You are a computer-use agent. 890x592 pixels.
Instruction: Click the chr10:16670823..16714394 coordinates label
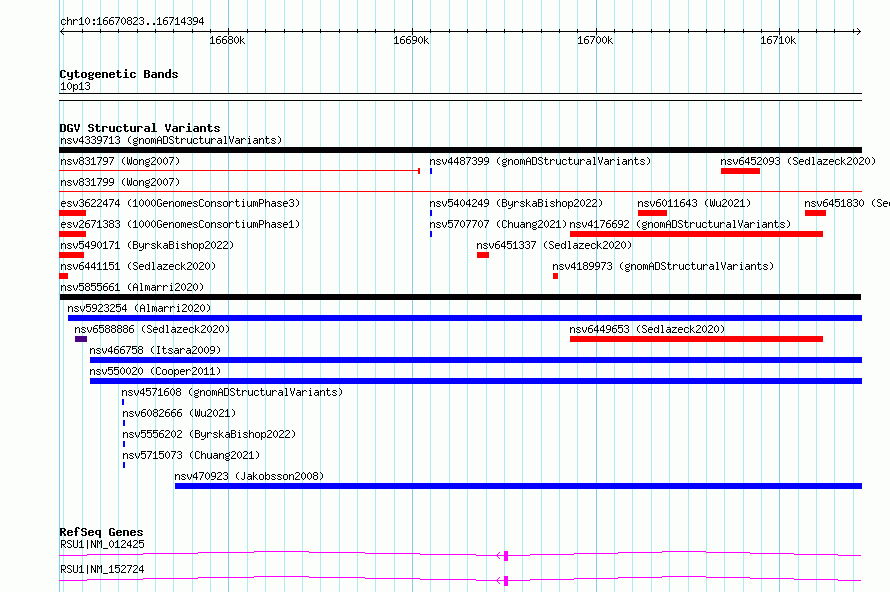132,21
